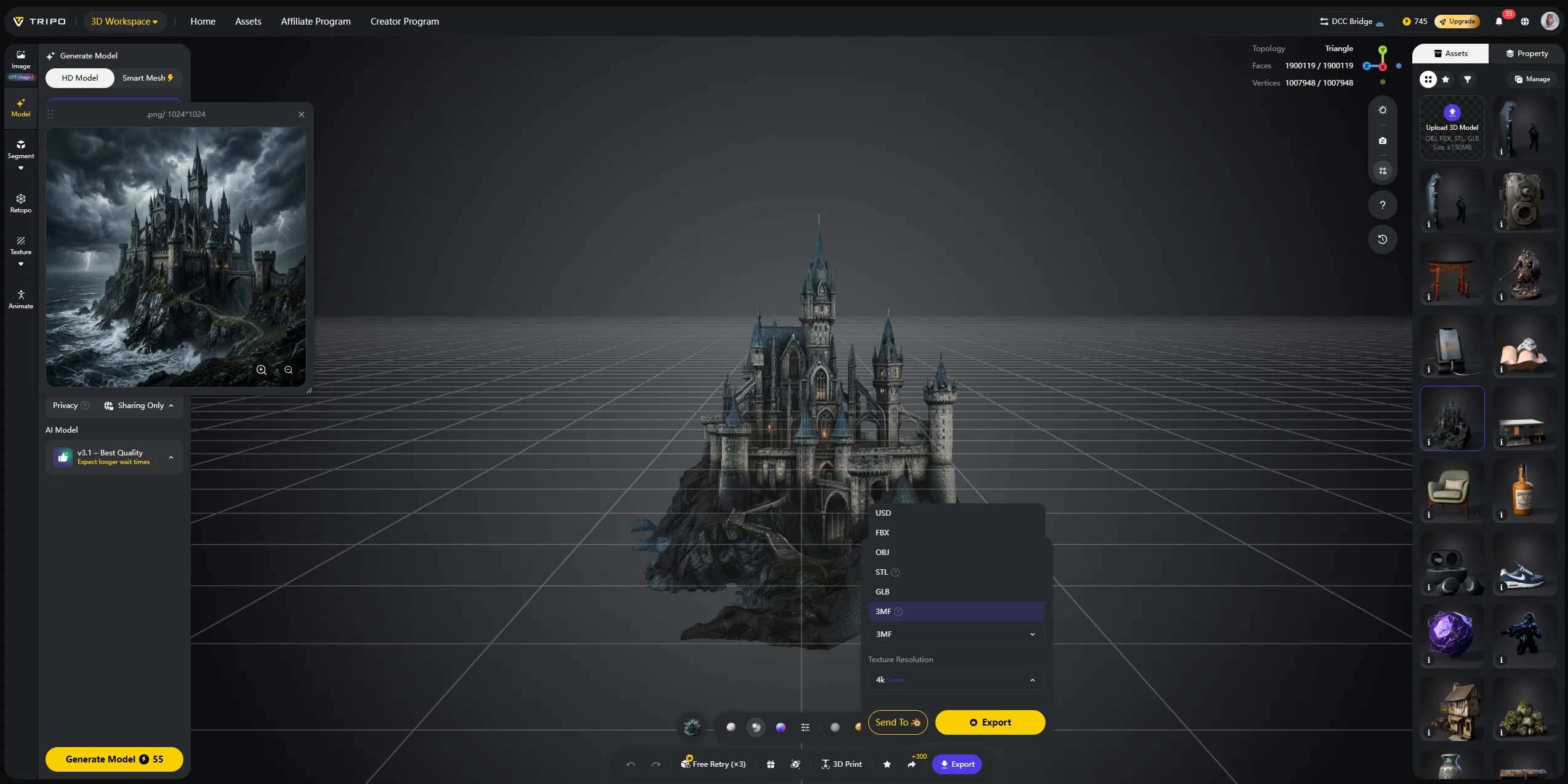Open the user profile avatar
This screenshot has height=784, width=1568.
(1550, 21)
